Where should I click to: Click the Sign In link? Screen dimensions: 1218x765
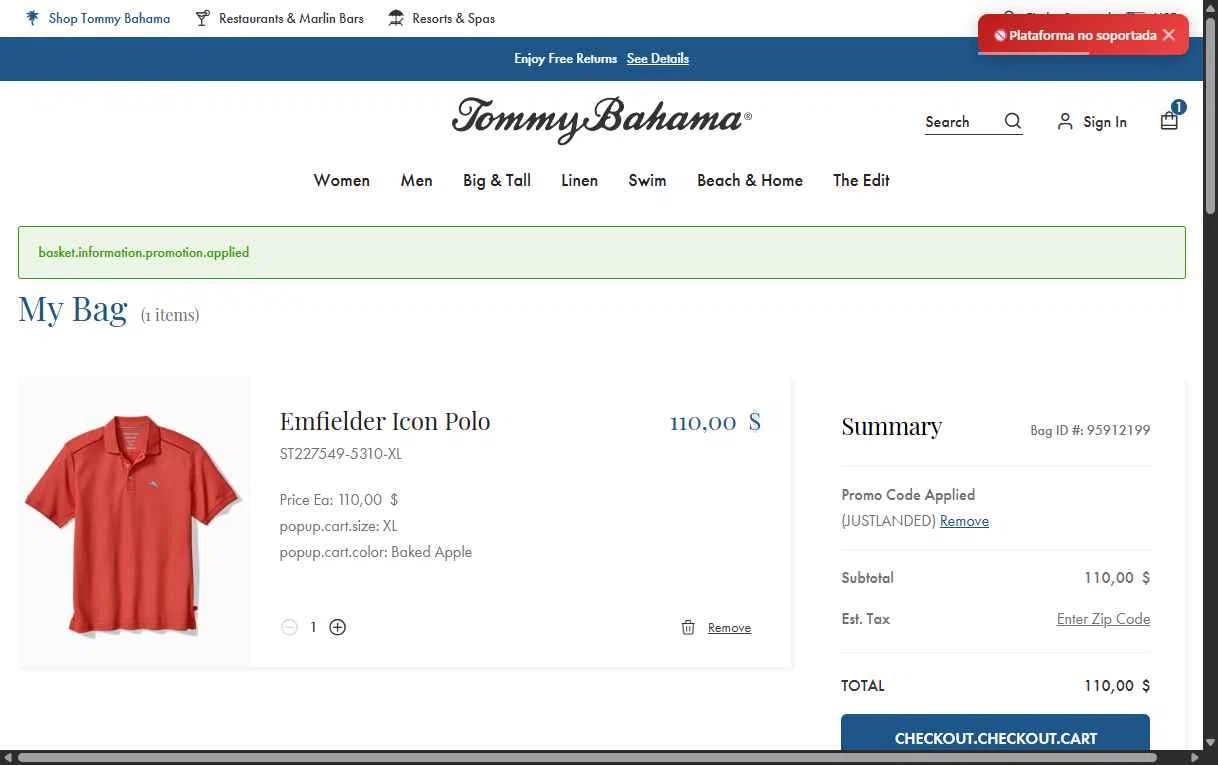[x=1105, y=122]
